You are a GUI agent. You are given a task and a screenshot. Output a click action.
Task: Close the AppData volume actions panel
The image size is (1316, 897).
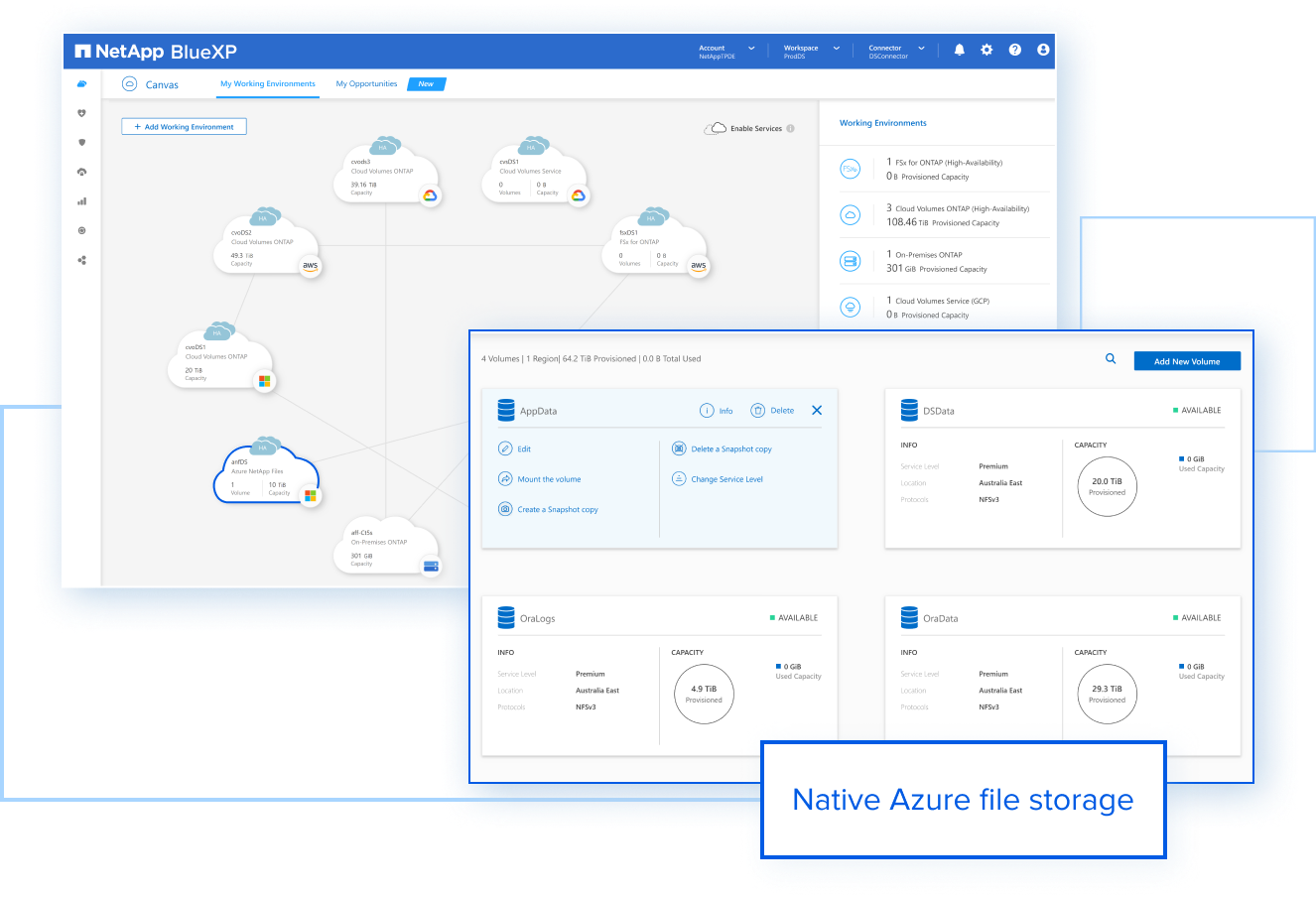817,410
